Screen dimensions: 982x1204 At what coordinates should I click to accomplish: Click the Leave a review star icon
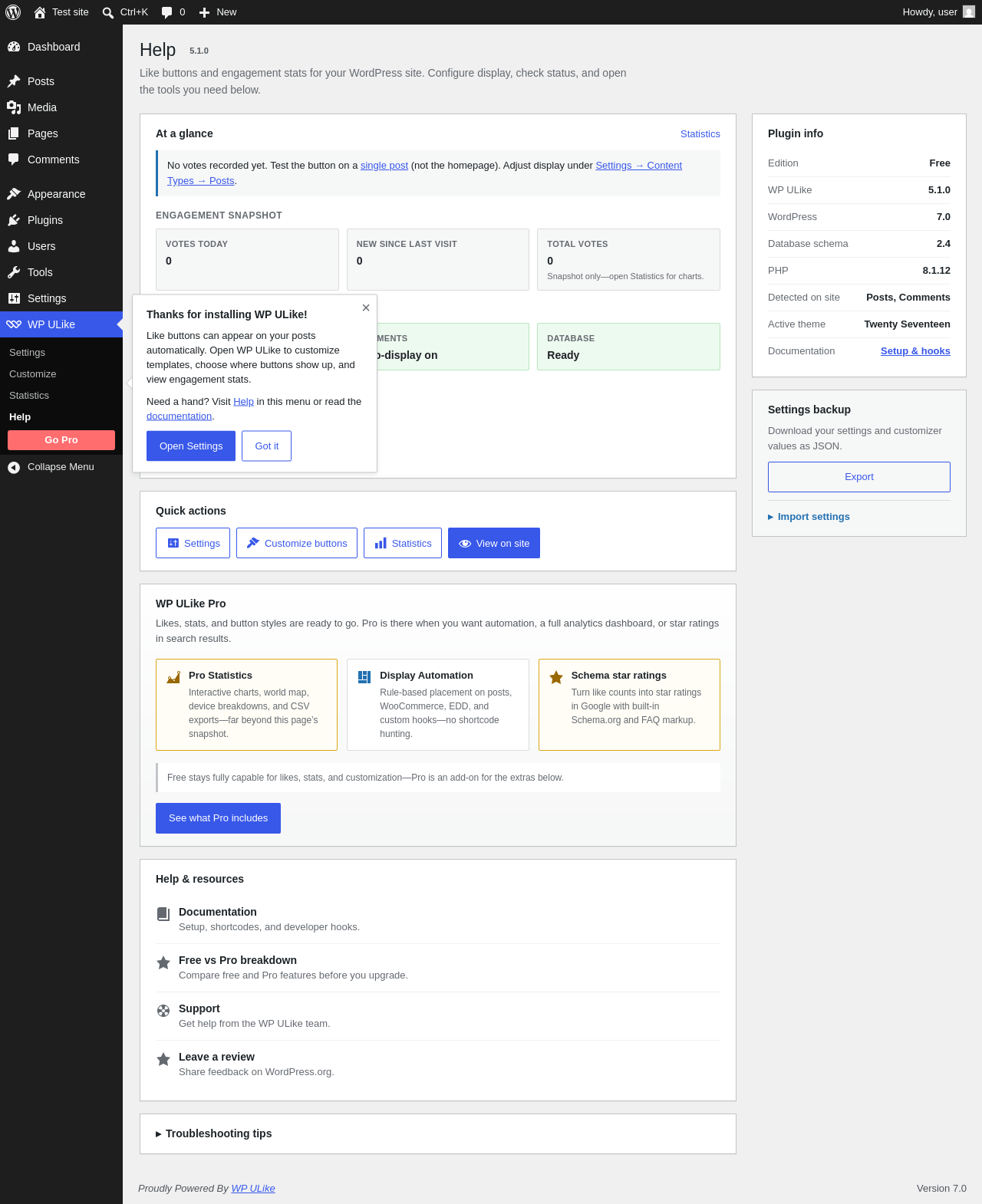coord(163,1059)
